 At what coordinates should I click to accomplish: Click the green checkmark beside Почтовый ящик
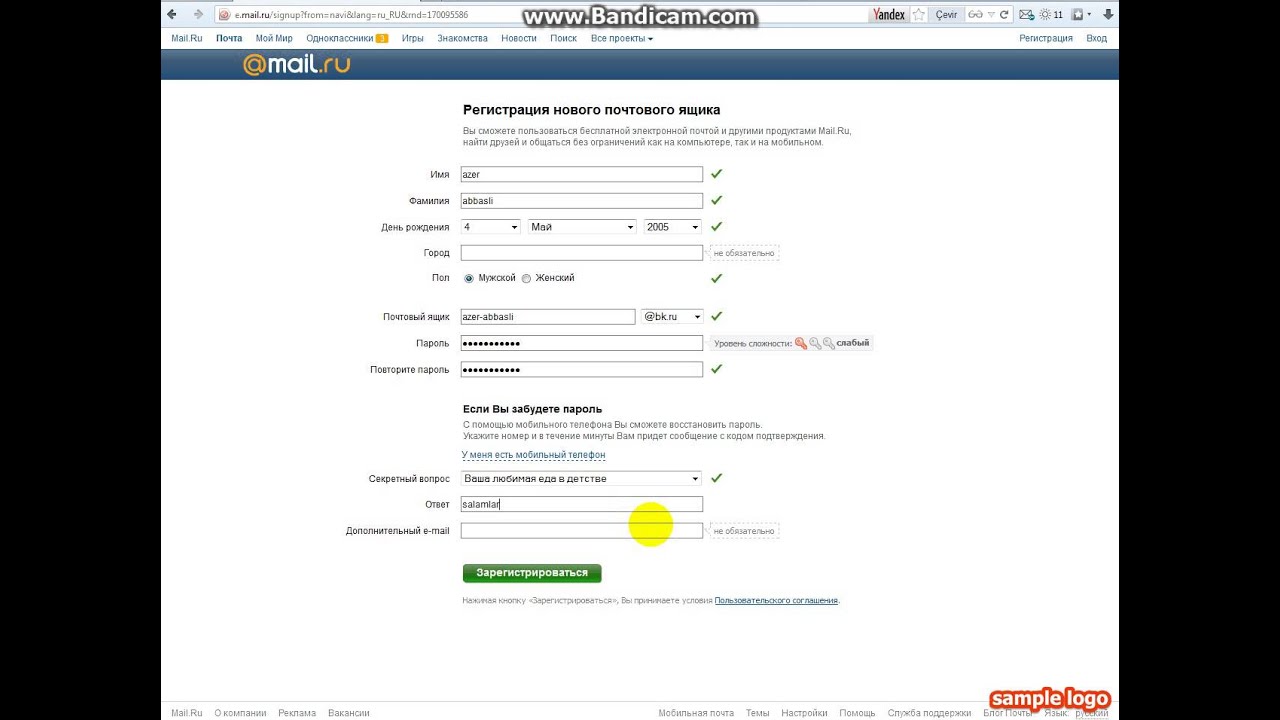coord(716,316)
